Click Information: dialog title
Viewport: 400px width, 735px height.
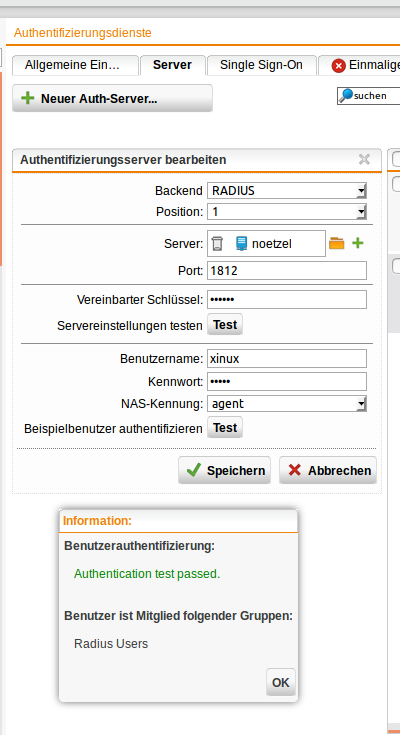97,521
